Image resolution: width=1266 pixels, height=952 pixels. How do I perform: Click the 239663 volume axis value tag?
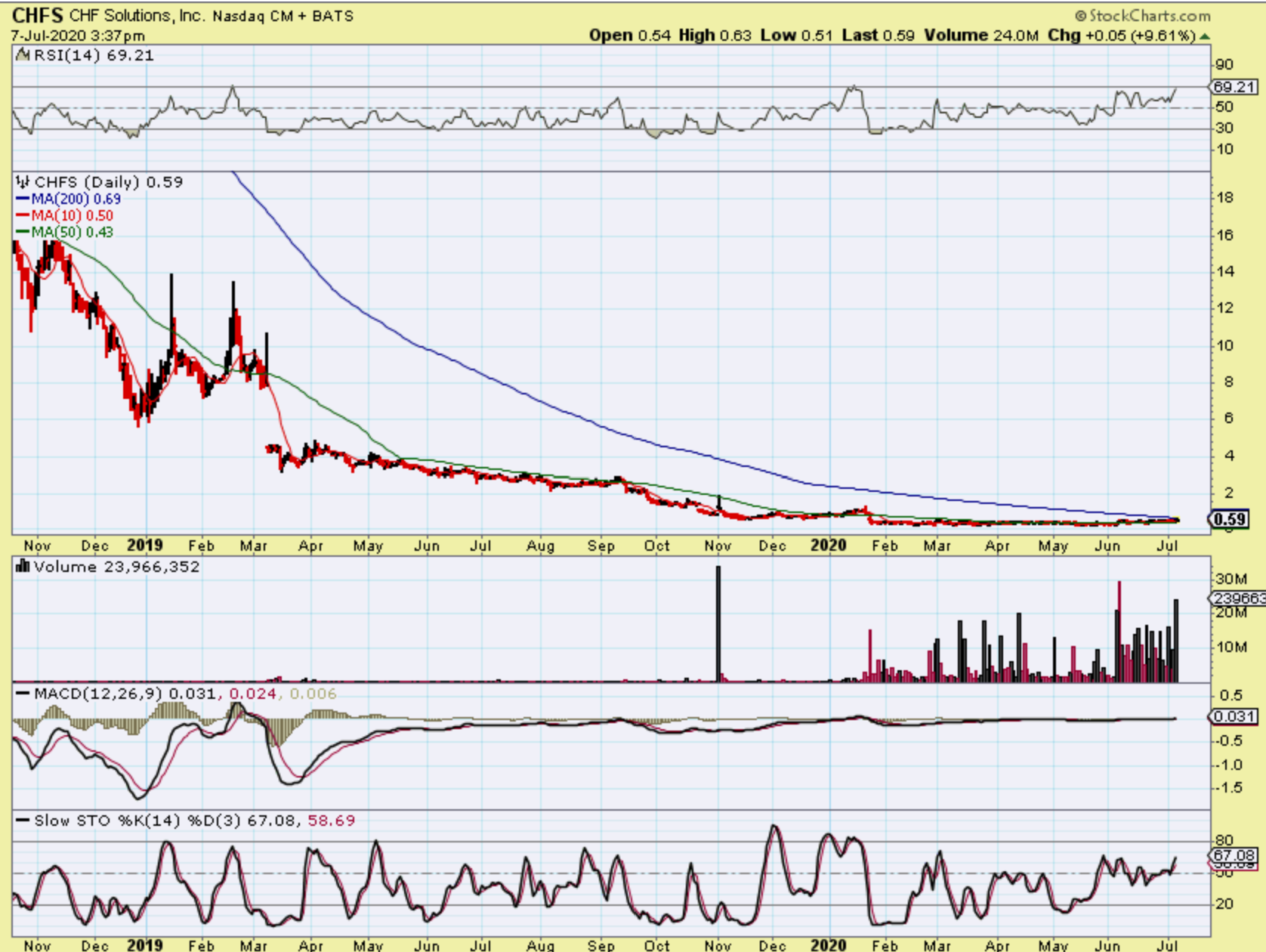tap(1239, 598)
